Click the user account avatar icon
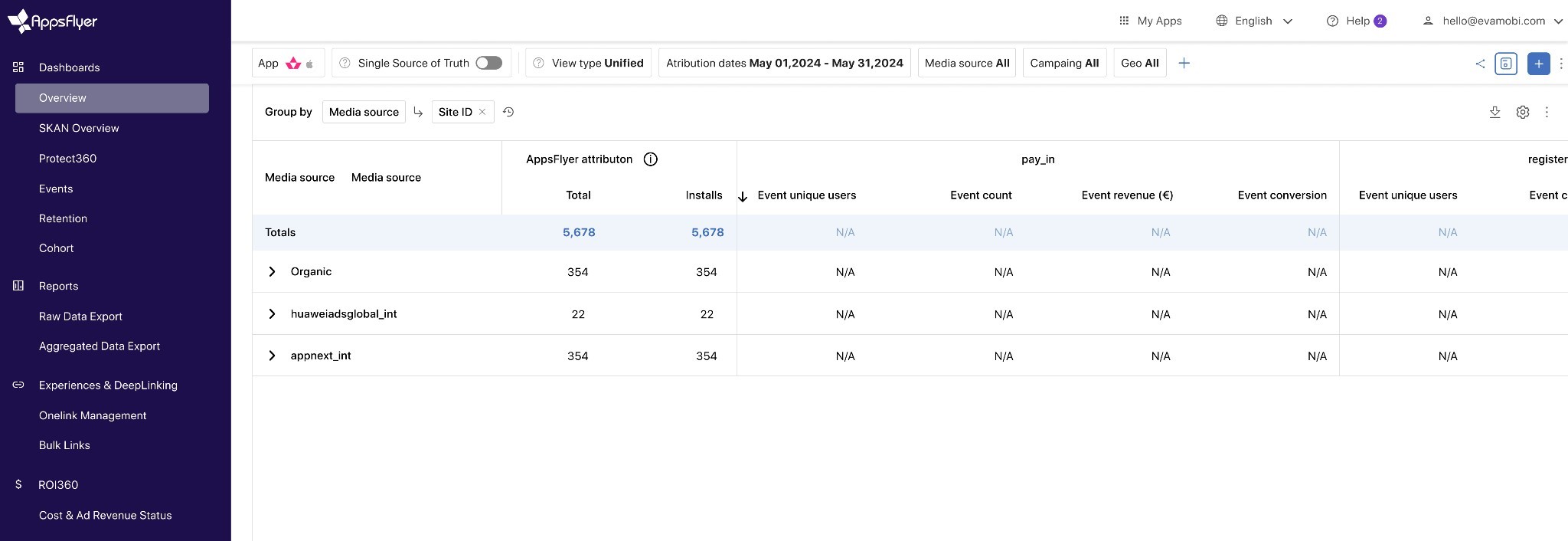The height and width of the screenshot is (541, 1568). click(x=1428, y=21)
